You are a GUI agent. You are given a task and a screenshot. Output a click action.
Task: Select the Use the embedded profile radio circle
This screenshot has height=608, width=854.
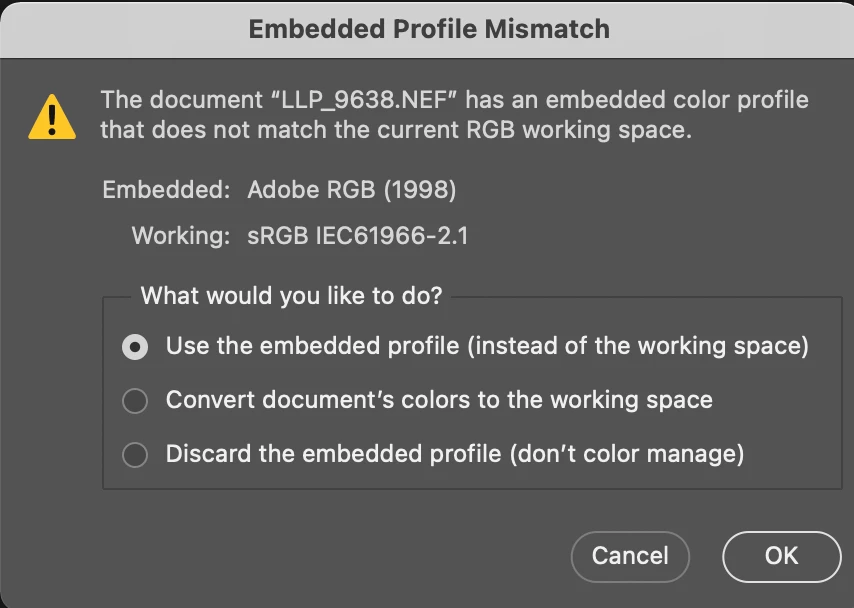pos(134,347)
